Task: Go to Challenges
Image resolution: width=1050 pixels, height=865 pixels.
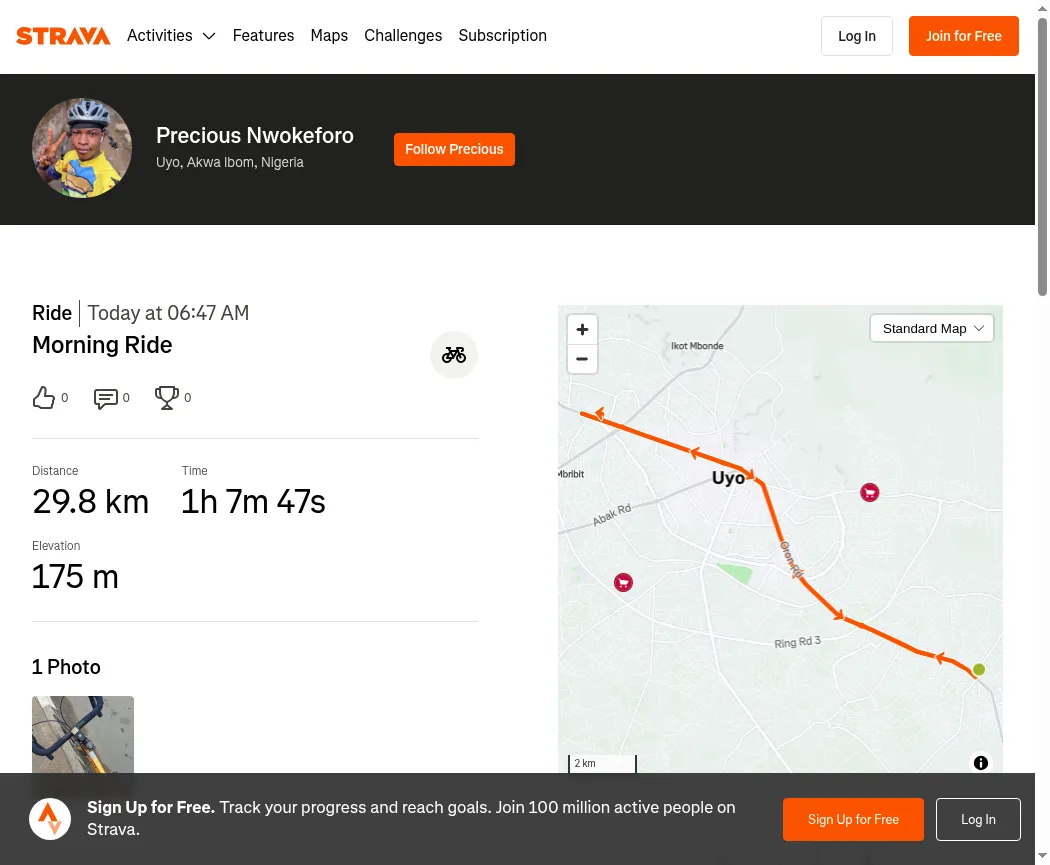Action: click(403, 35)
